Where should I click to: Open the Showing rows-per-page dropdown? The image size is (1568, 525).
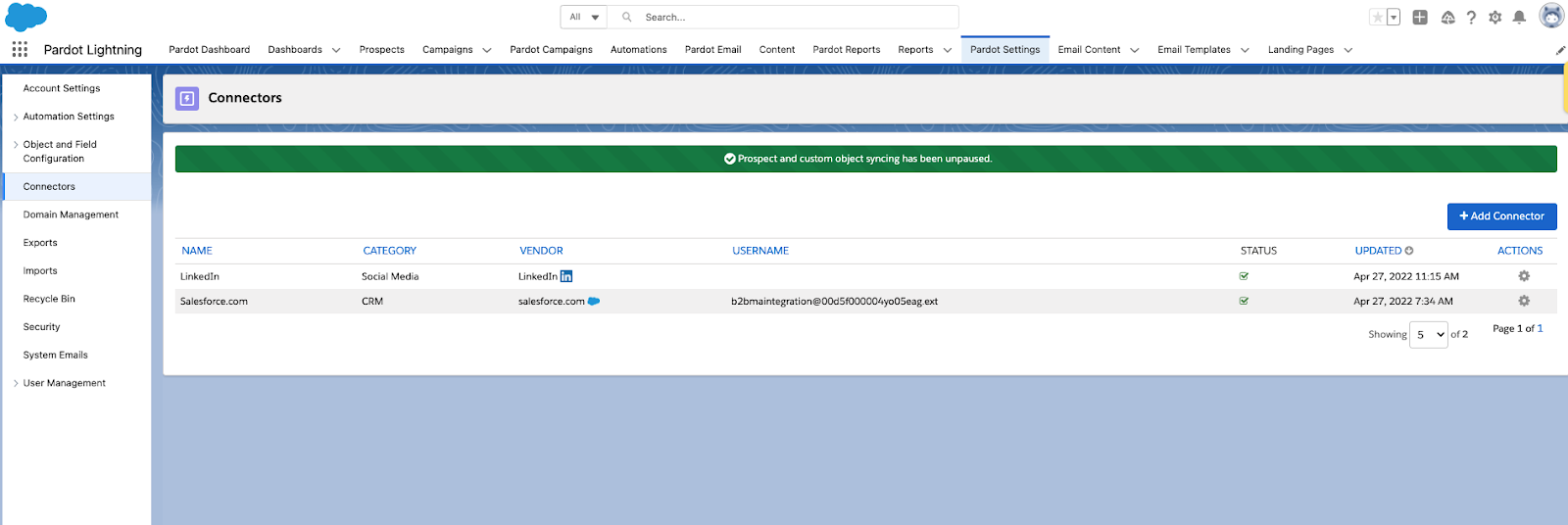coord(1430,335)
